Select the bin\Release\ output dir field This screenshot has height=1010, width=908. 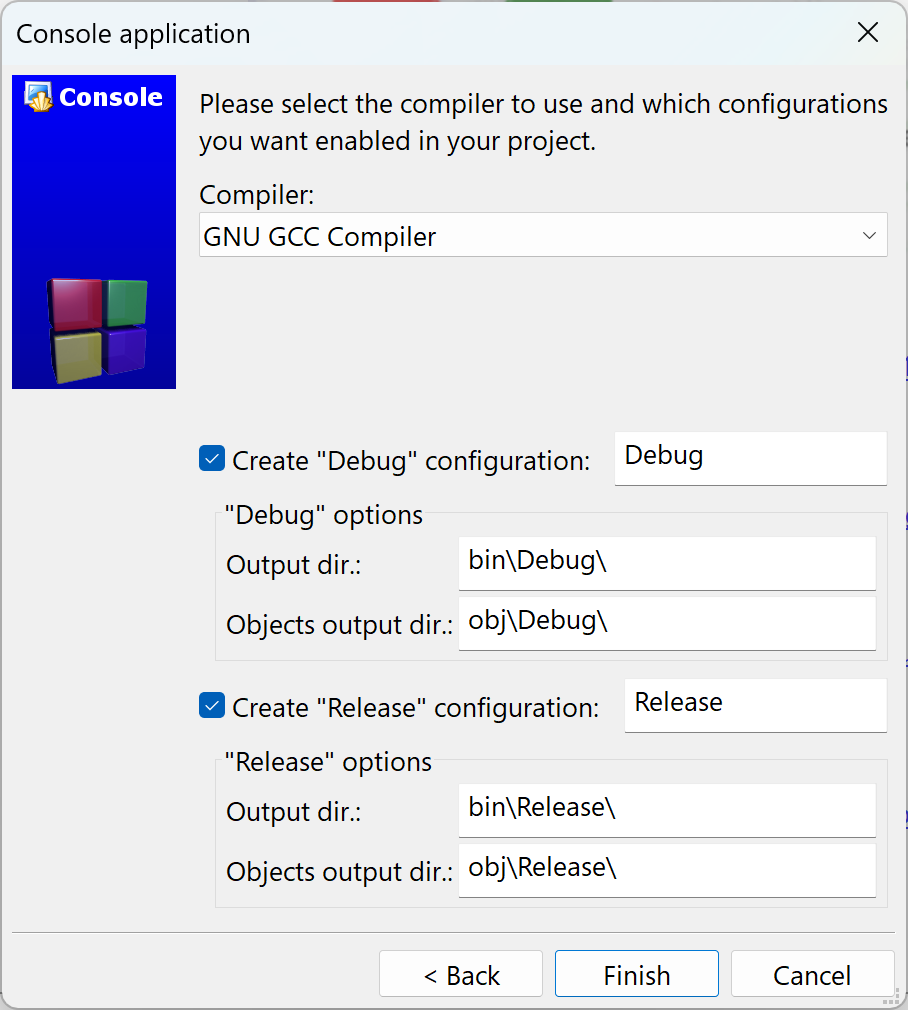[x=667, y=810]
